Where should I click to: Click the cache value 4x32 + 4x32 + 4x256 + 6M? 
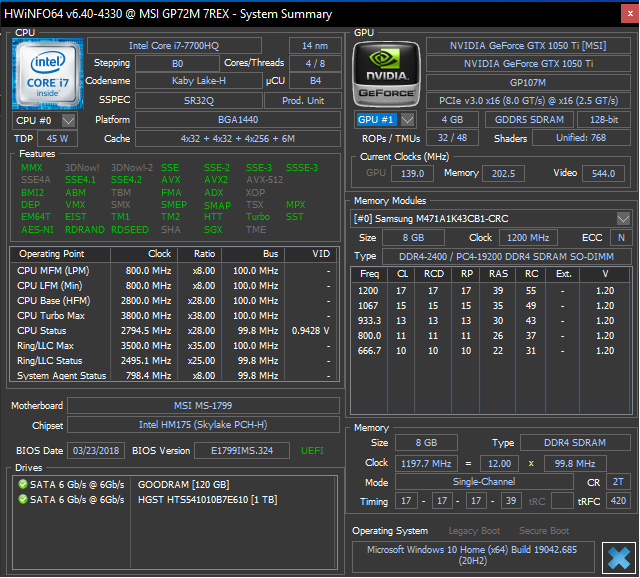pyautogui.click(x=238, y=139)
